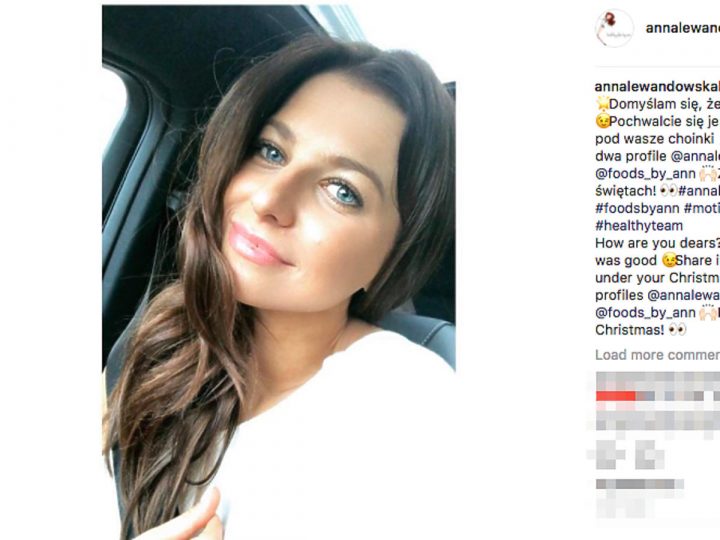Image resolution: width=720 pixels, height=540 pixels.
Task: Open @annale mention after 'dwa profile'
Action: [x=695, y=156]
